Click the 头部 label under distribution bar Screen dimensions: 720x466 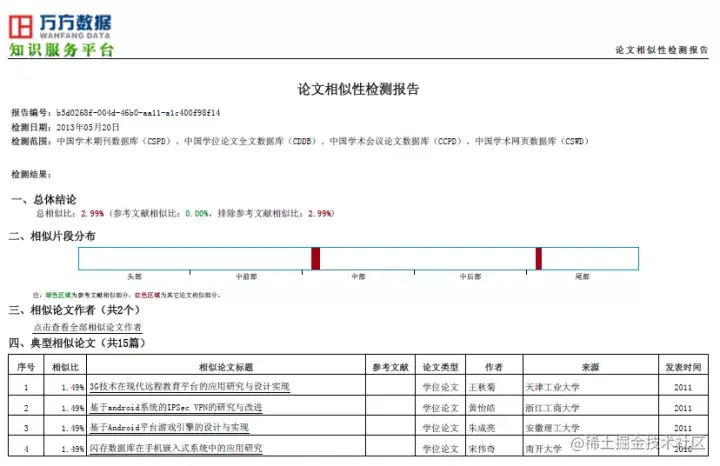[134, 276]
